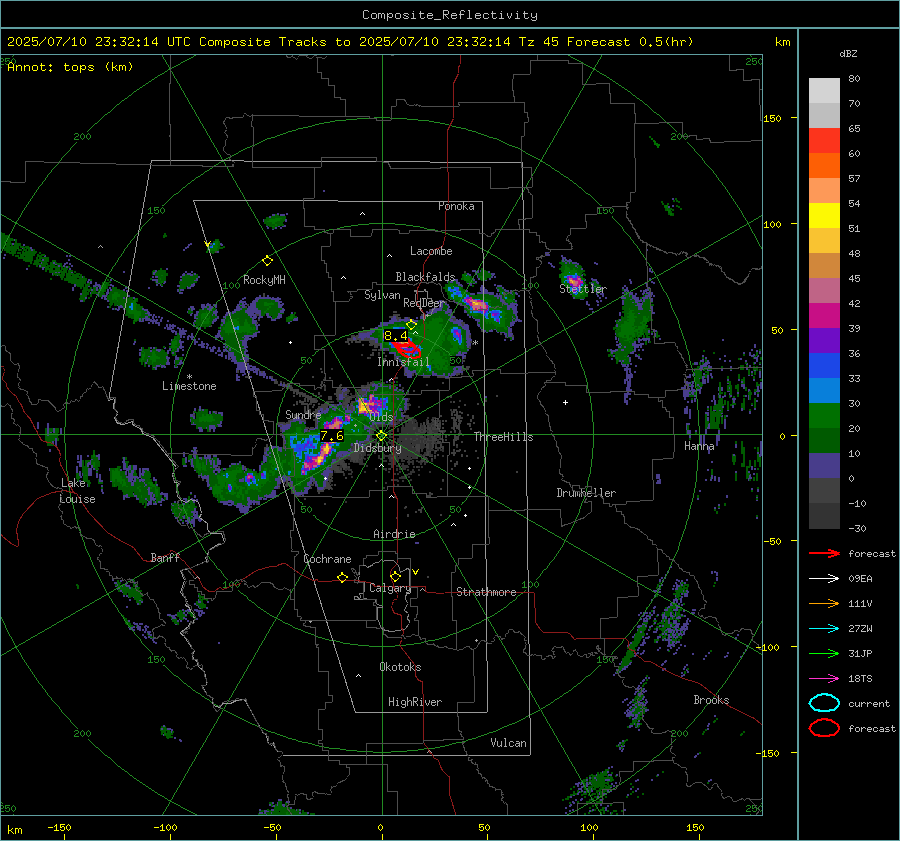Click the RockyMH label
The image size is (900, 841).
pos(264,280)
